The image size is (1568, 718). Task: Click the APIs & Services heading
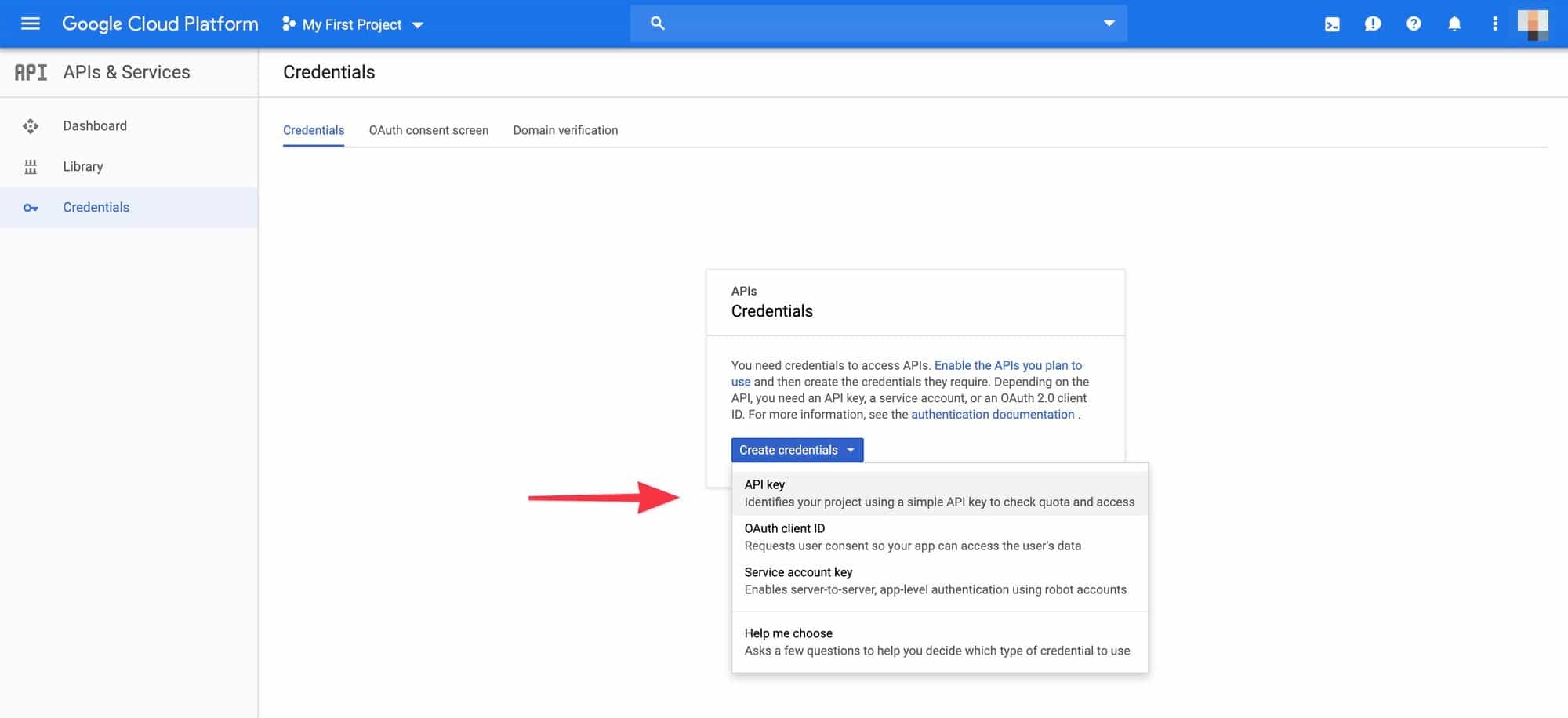(126, 72)
